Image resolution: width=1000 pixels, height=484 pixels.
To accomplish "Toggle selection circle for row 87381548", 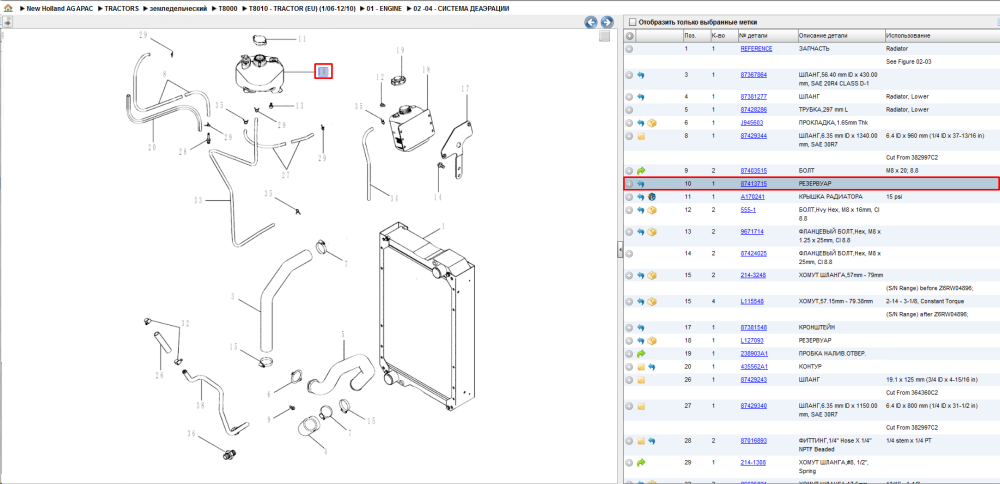I will click(629, 328).
